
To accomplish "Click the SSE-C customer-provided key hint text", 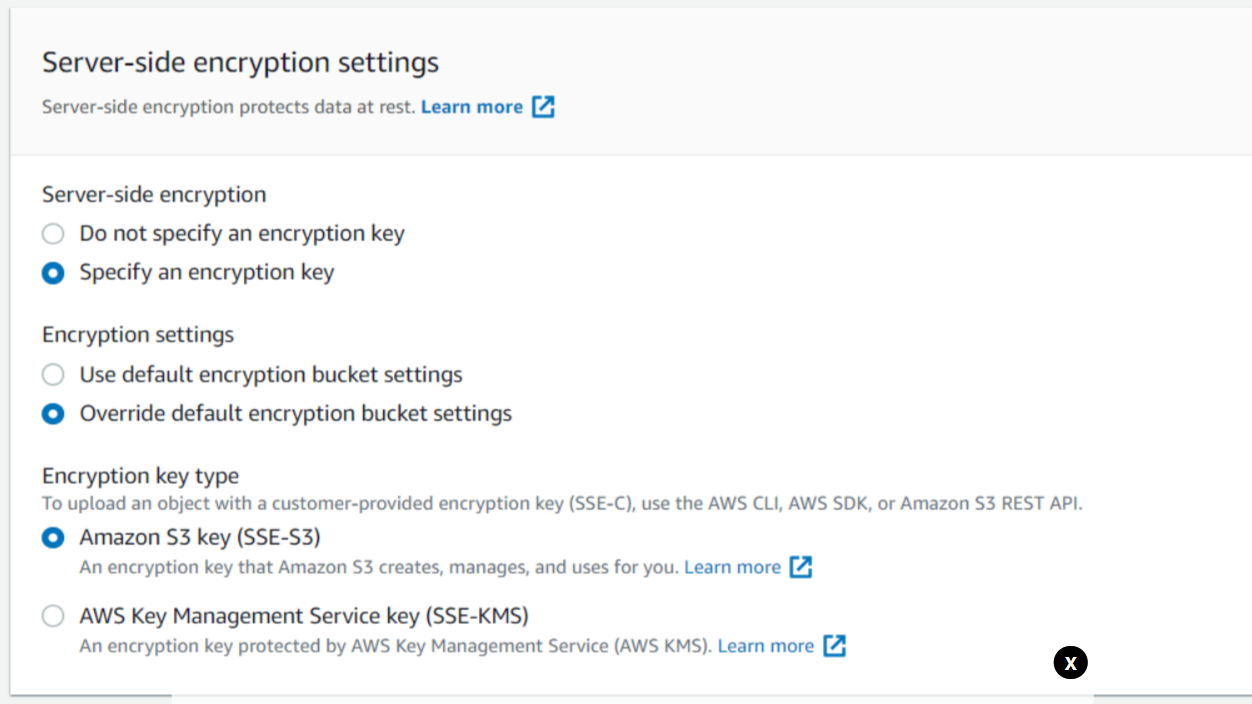I will point(561,504).
